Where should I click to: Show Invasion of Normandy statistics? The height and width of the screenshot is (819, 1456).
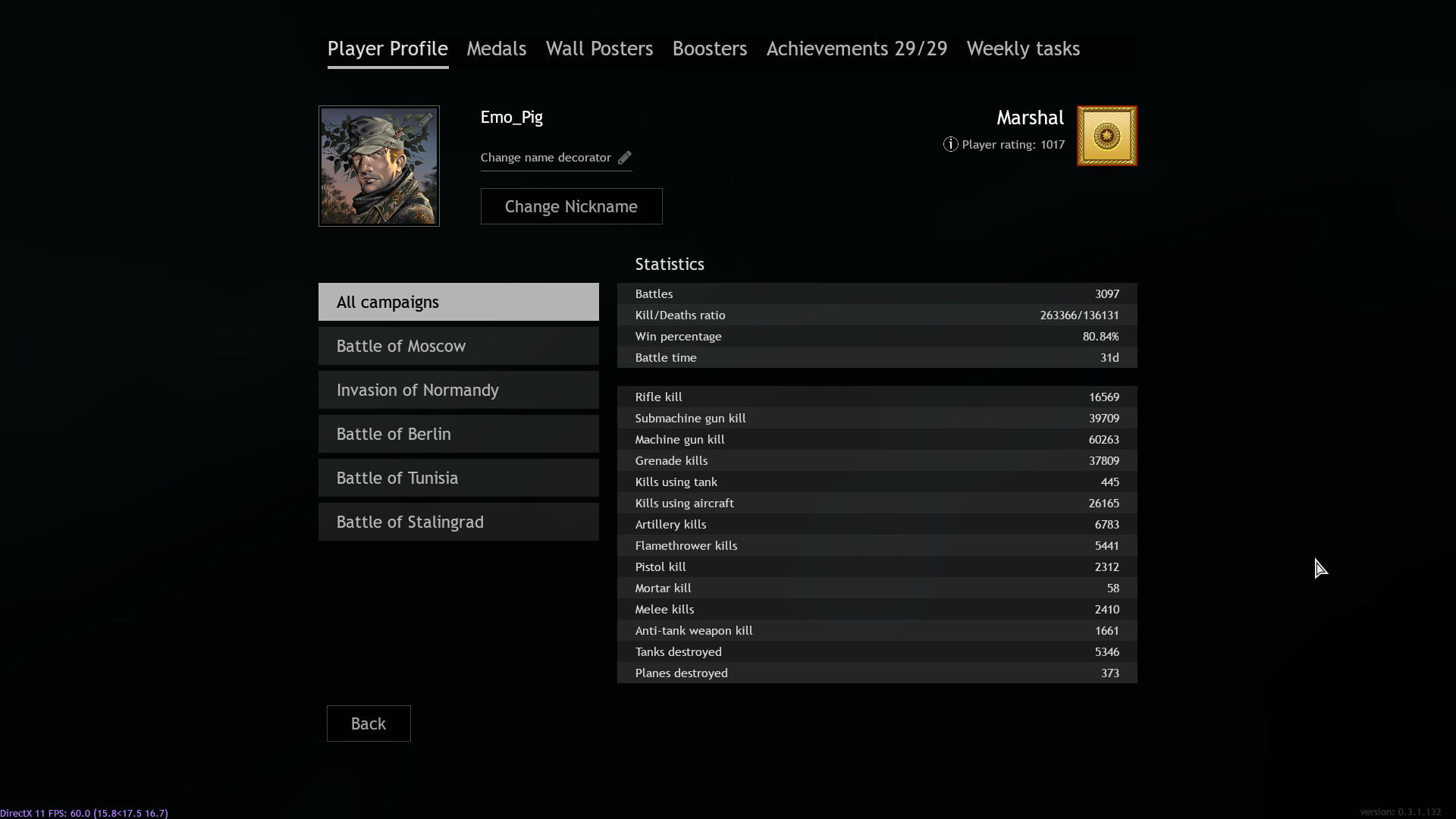pos(459,390)
